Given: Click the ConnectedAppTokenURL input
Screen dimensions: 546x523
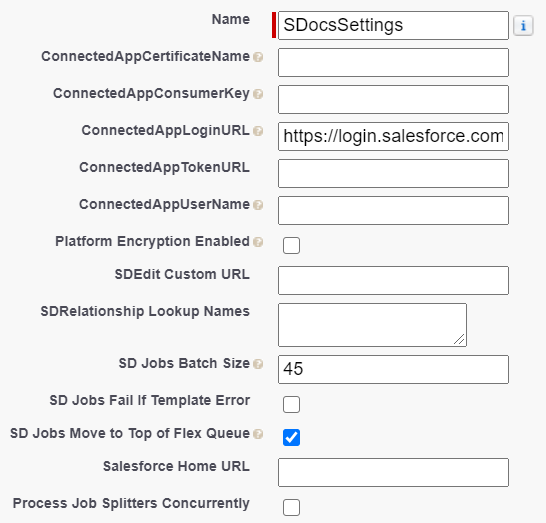Looking at the screenshot, I should [x=393, y=173].
